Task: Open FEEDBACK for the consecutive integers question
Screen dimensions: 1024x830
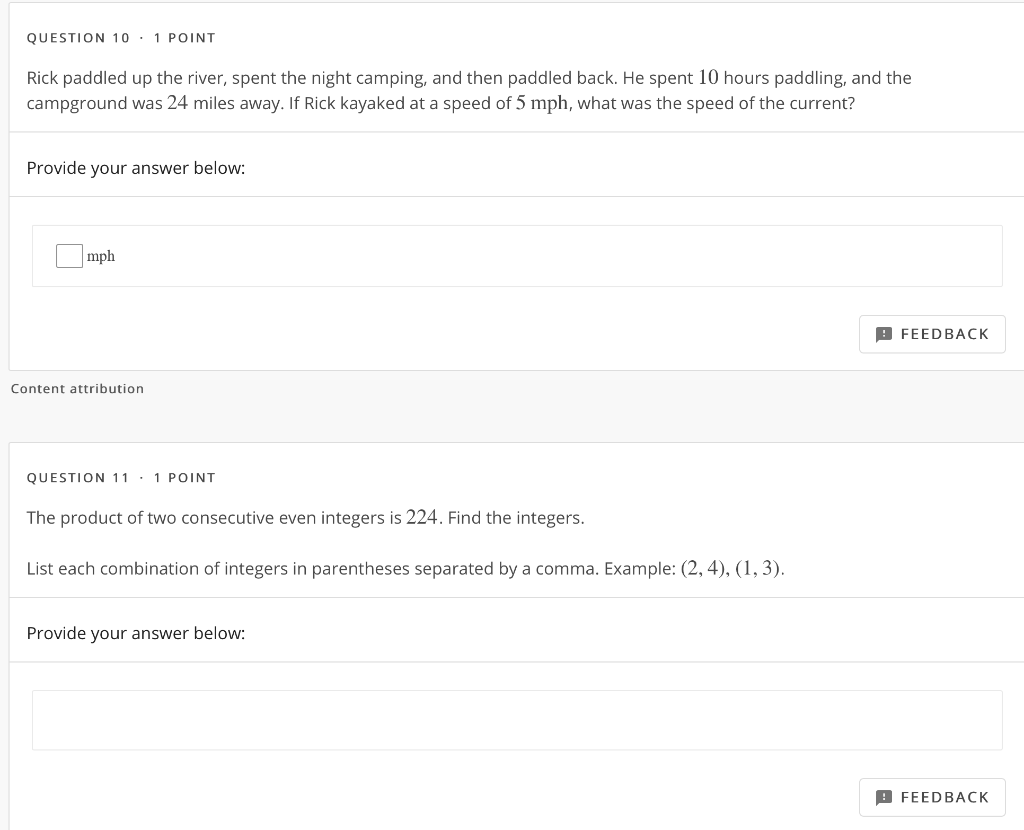Action: coord(932,797)
